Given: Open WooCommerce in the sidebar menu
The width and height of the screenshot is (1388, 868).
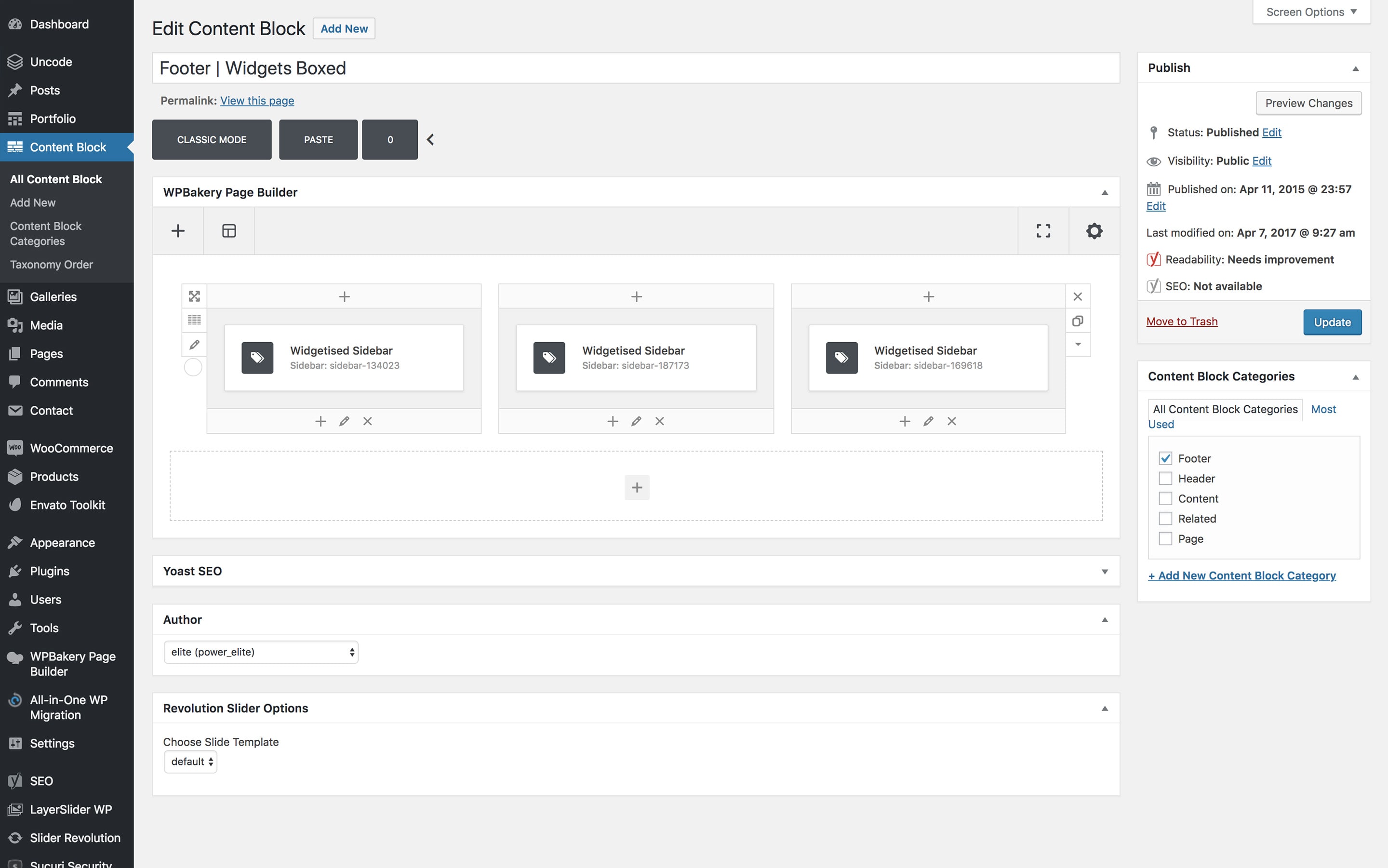Looking at the screenshot, I should tap(71, 448).
